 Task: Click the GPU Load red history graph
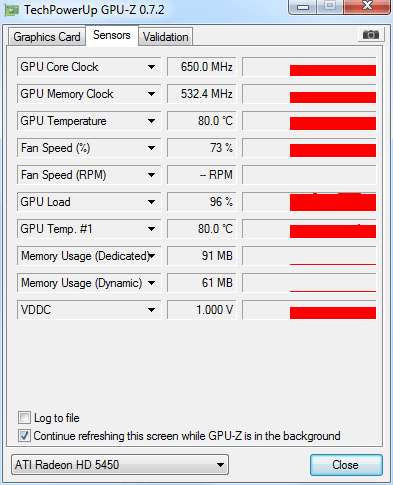[309, 202]
